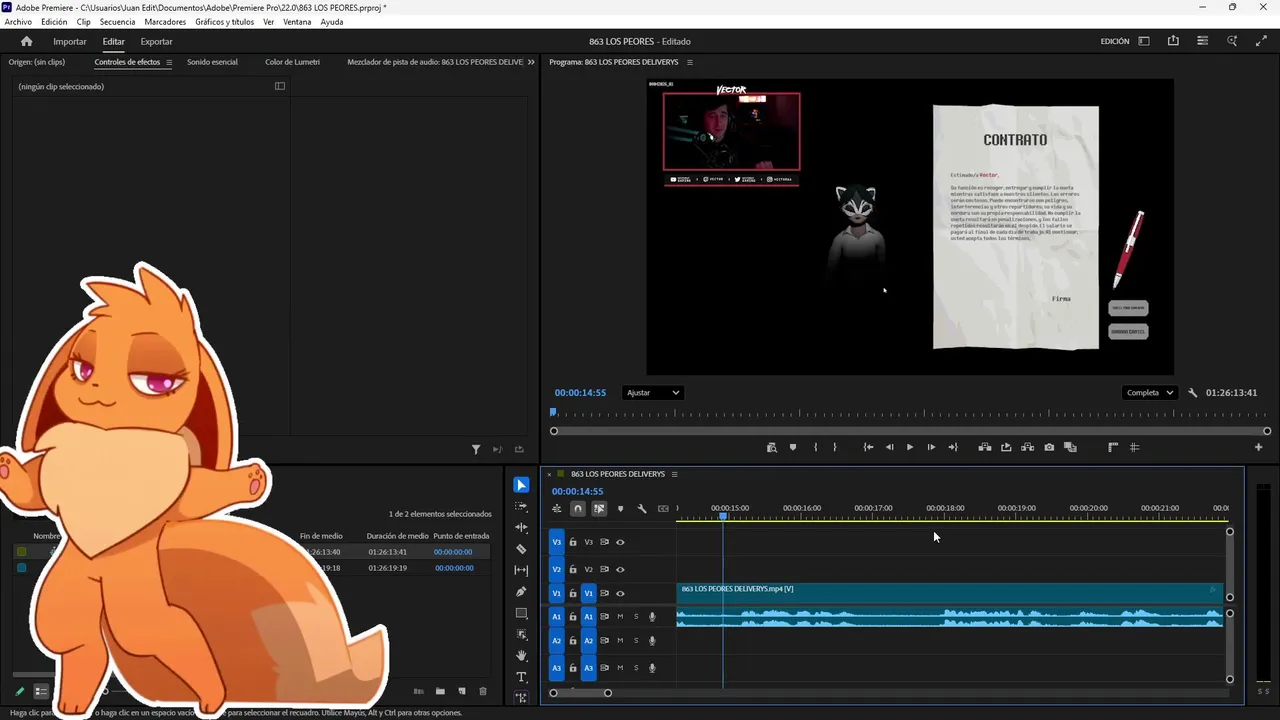Select the Rectangle tool
1280x720 pixels.
[x=521, y=613]
